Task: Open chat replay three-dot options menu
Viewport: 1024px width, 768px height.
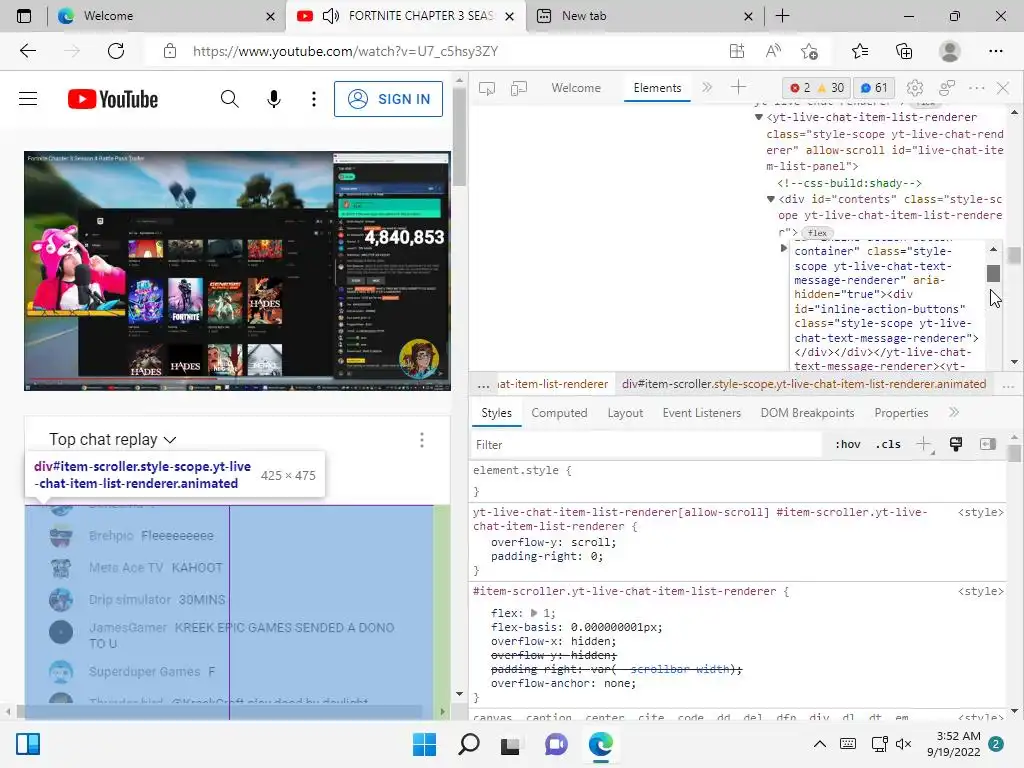Action: click(422, 440)
